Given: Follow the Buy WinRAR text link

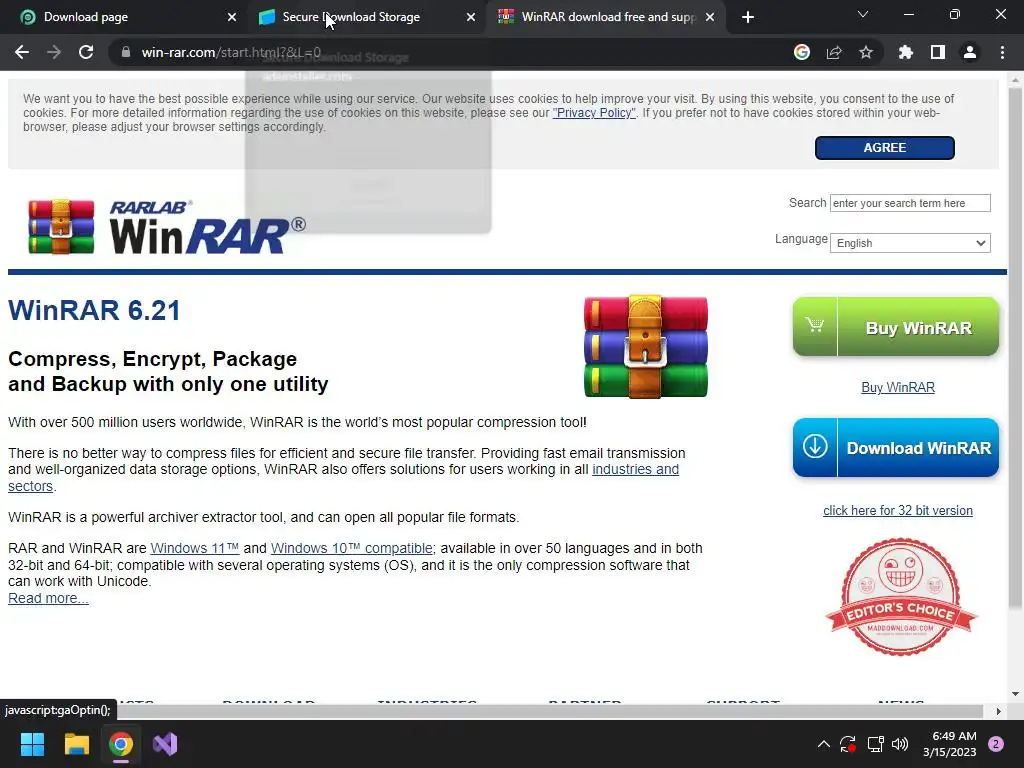Looking at the screenshot, I should (898, 387).
